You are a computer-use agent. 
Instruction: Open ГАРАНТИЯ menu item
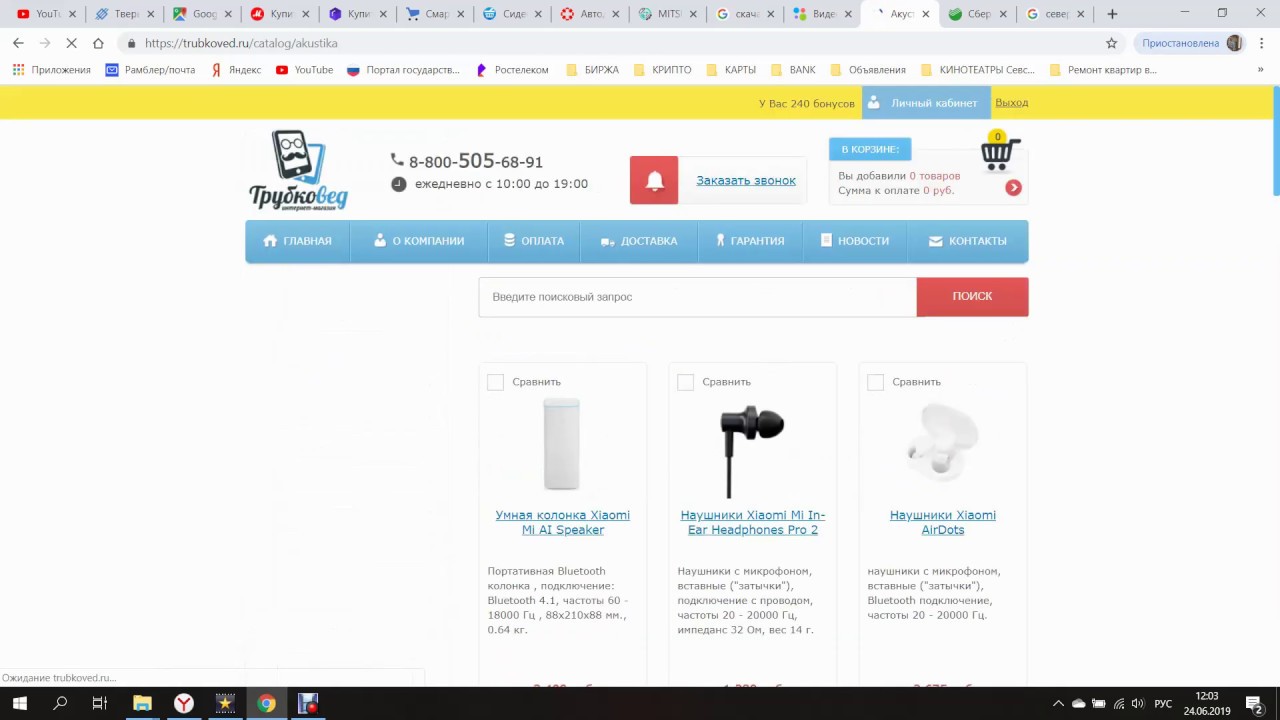coord(749,241)
